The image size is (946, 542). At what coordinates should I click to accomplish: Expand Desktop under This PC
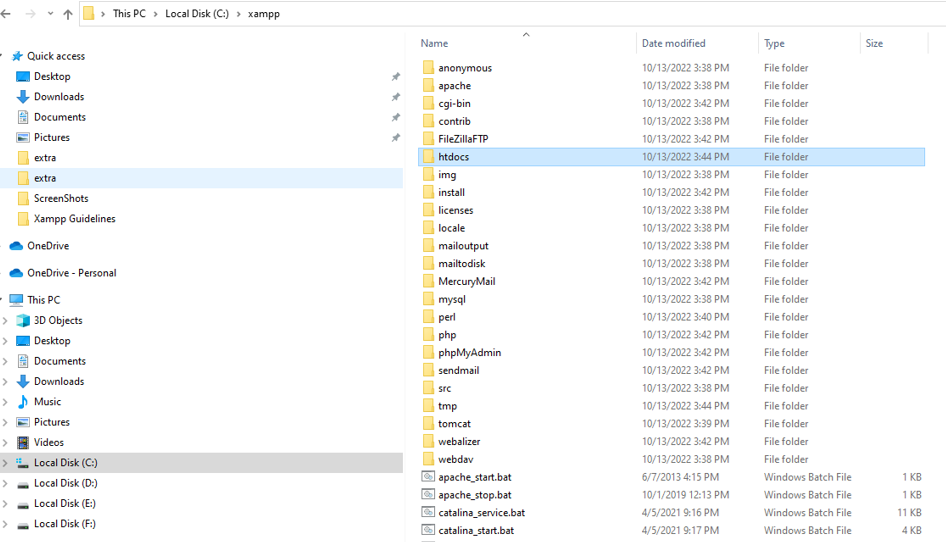pos(5,341)
